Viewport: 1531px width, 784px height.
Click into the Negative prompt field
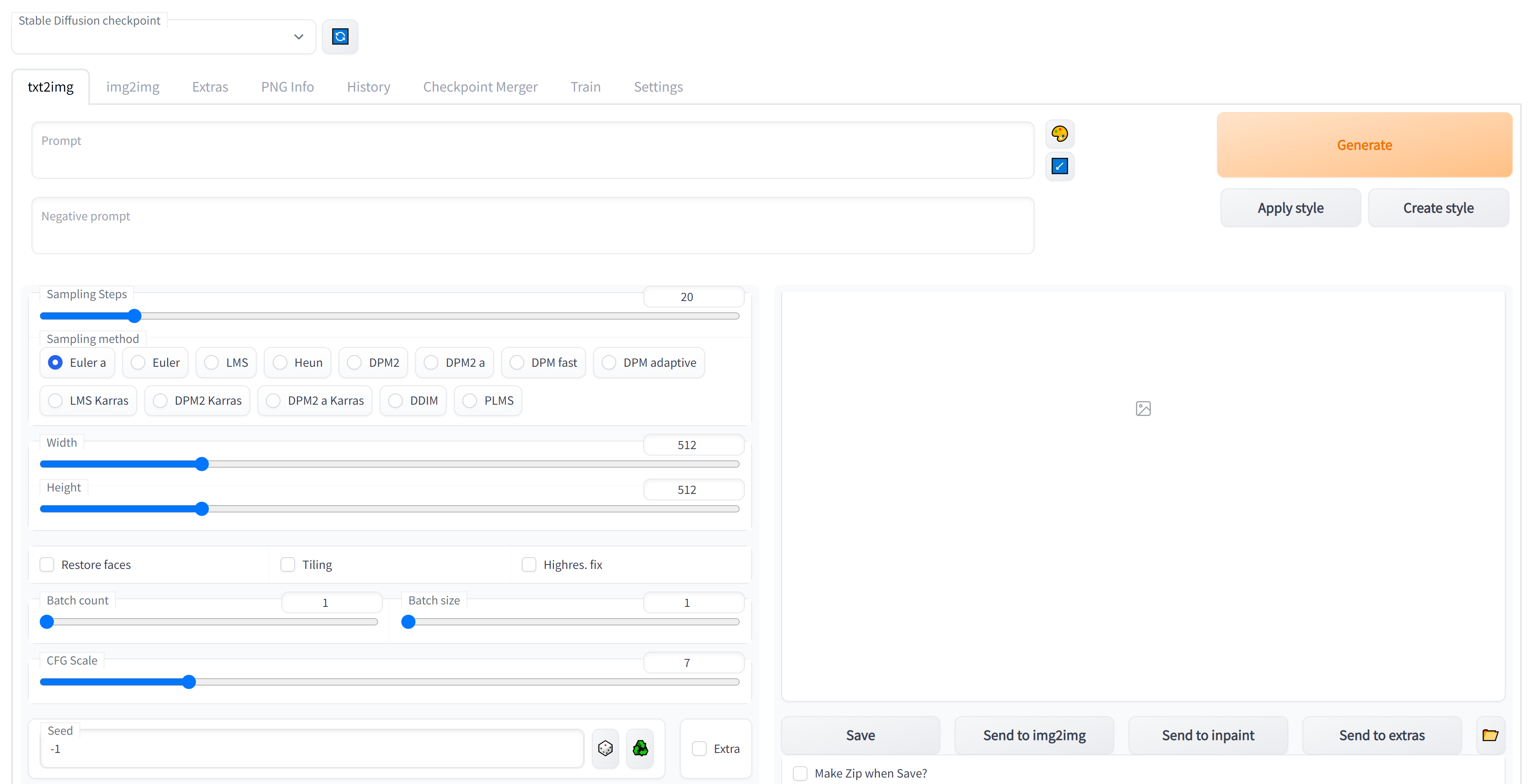click(x=532, y=226)
